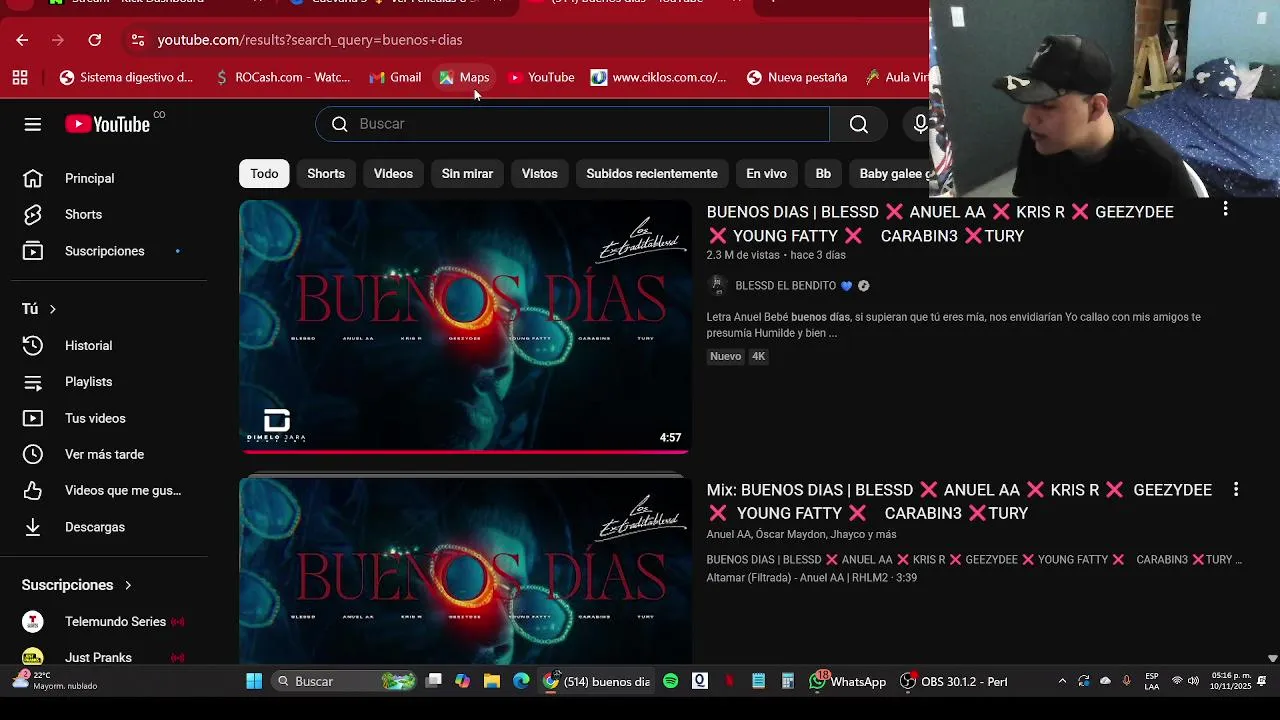
Task: Open site information icon in address bar
Action: click(137, 40)
